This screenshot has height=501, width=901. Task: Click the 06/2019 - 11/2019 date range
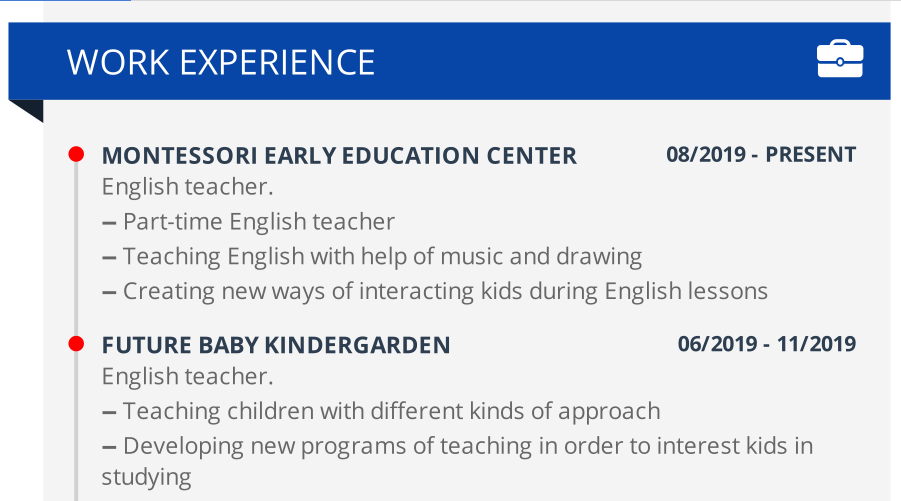(x=766, y=345)
